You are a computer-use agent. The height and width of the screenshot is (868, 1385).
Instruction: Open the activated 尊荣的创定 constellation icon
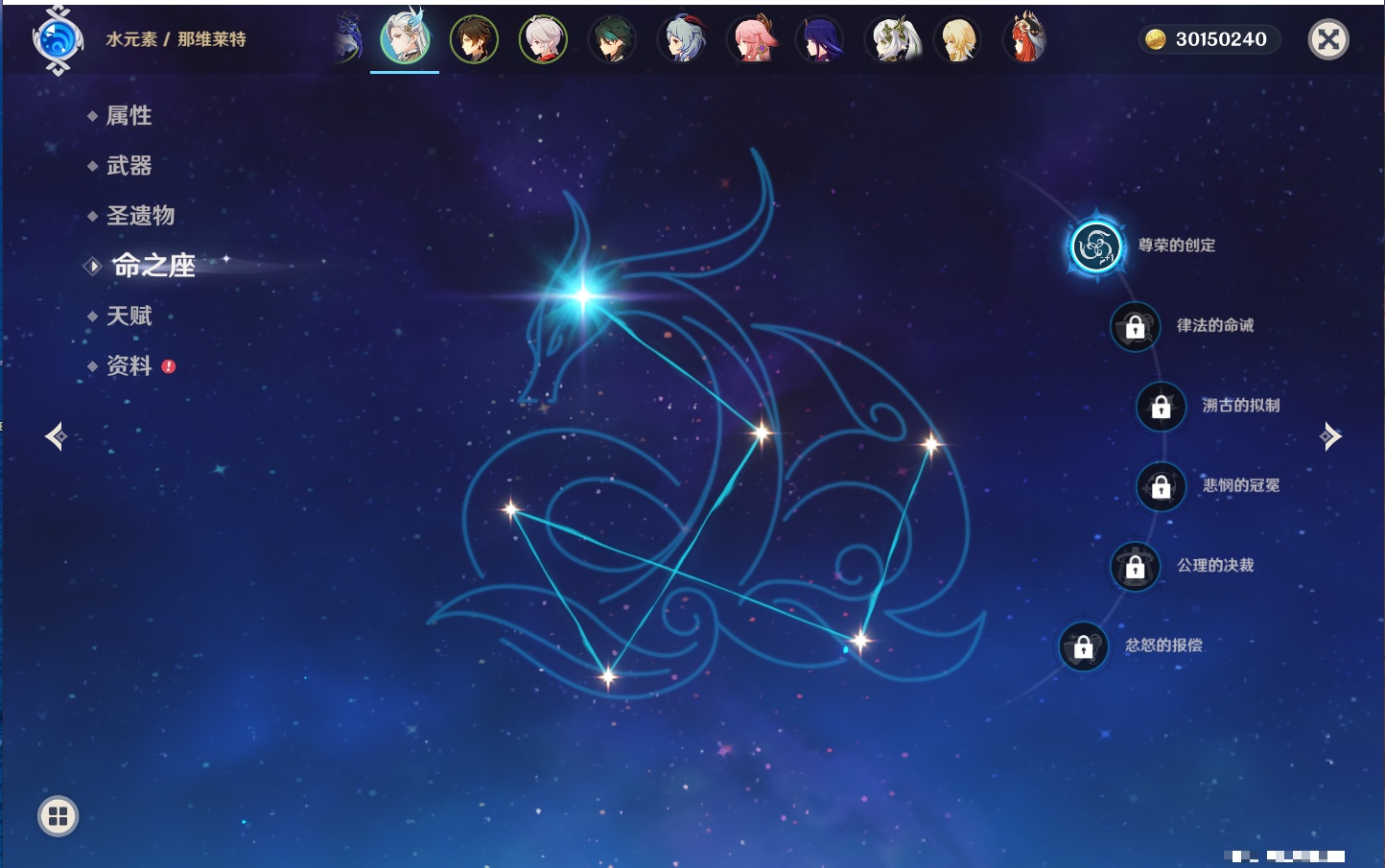tap(1095, 247)
